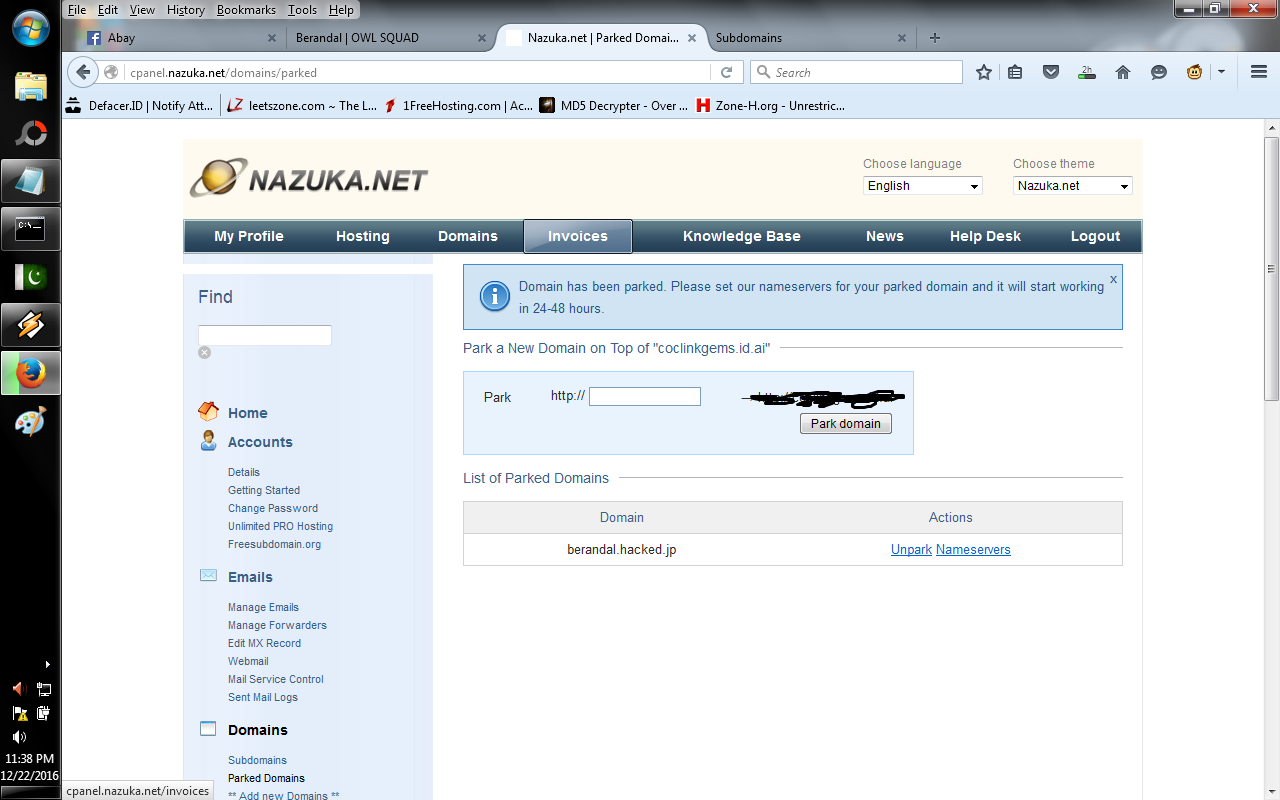
Task: Open Windows Start orb
Action: tap(30, 27)
